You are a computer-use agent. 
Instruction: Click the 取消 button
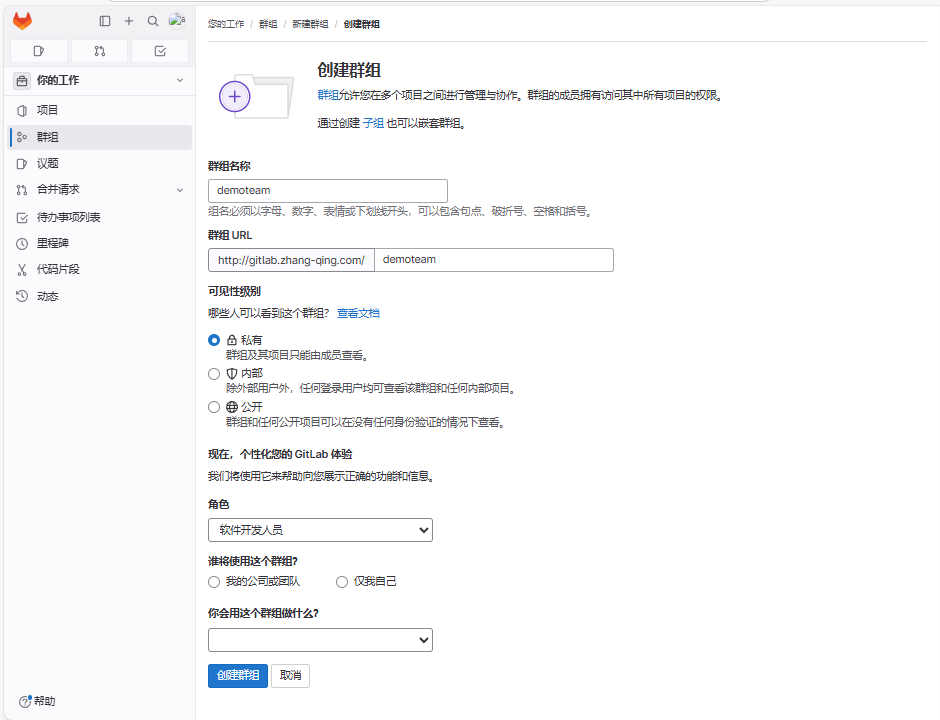(290, 676)
